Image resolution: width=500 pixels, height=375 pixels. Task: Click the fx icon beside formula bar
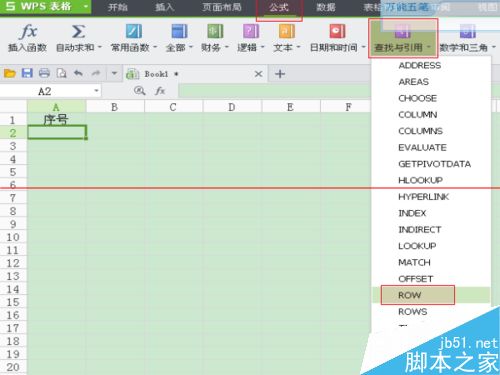[160, 91]
